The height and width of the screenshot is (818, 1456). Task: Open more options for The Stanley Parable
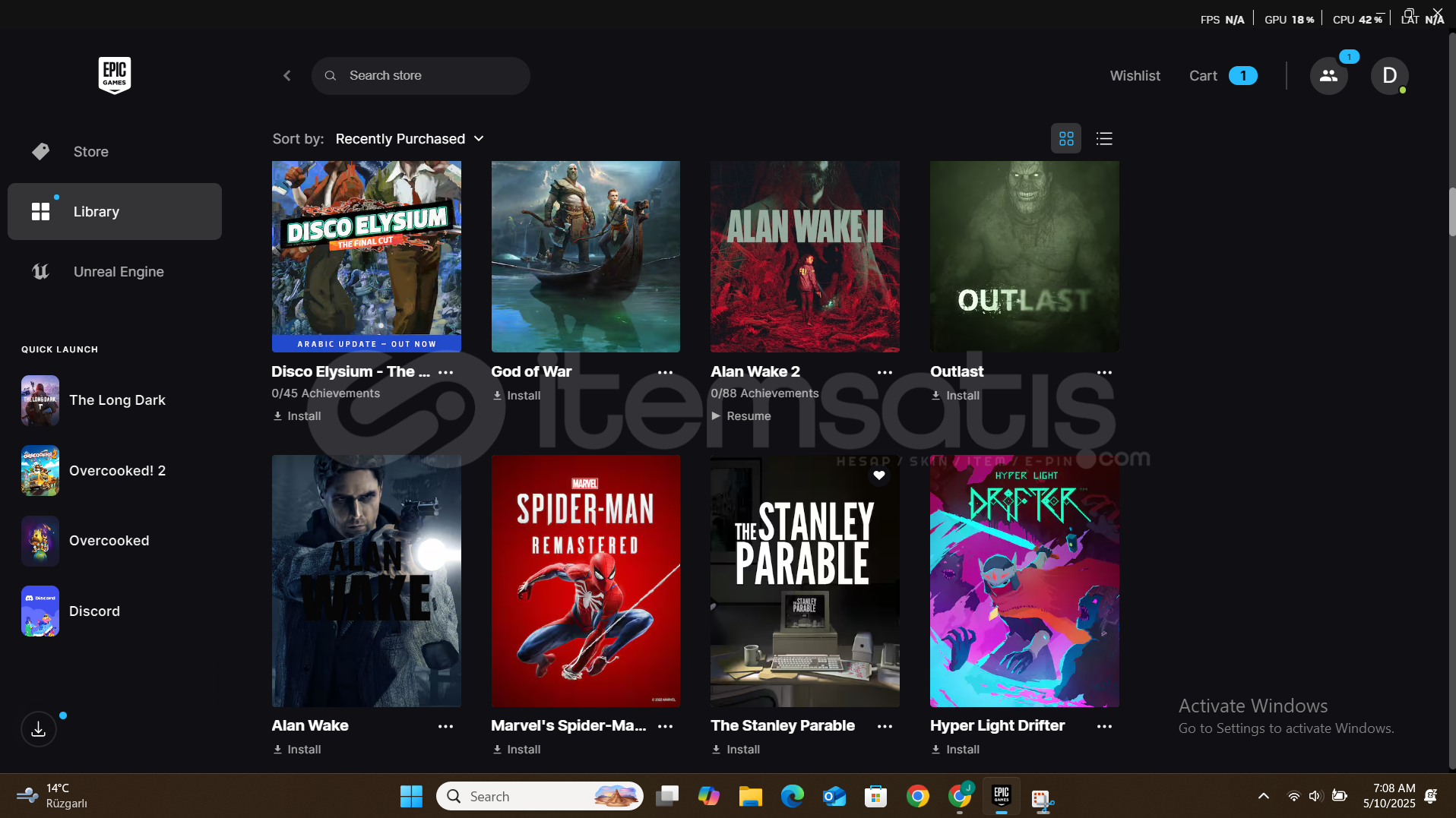coord(885,726)
